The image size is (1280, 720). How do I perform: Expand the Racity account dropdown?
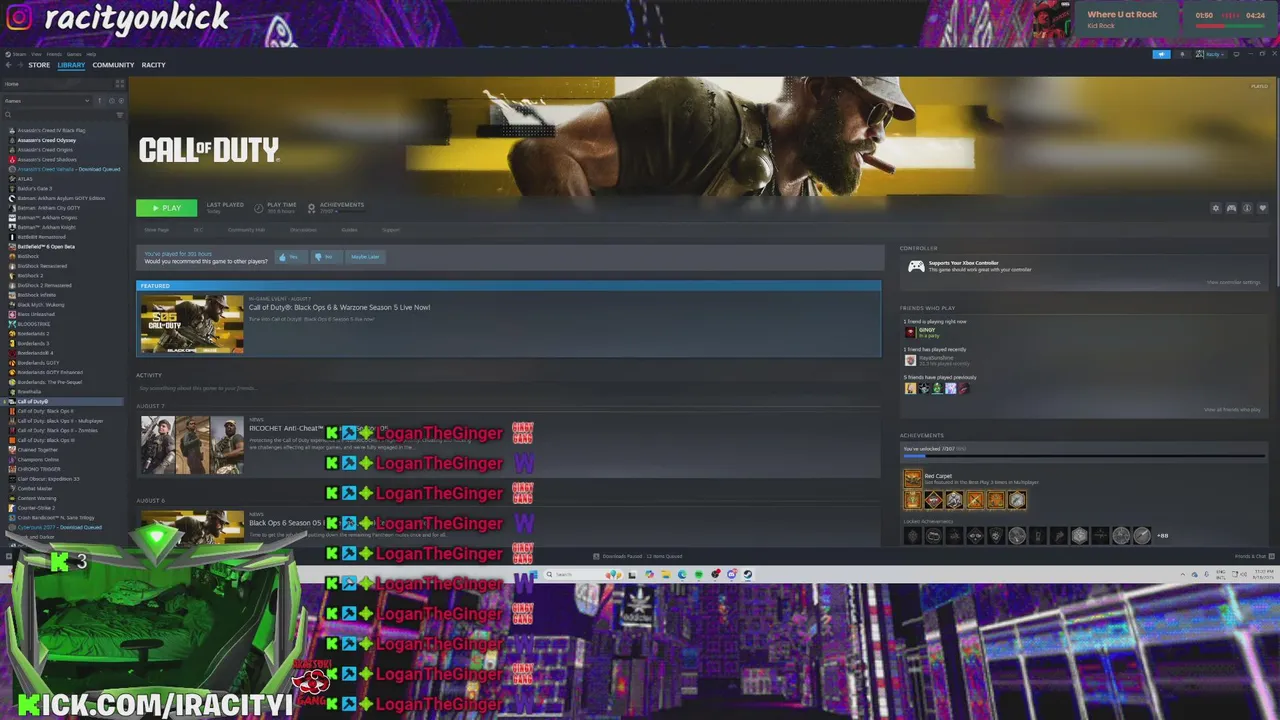pos(1211,54)
